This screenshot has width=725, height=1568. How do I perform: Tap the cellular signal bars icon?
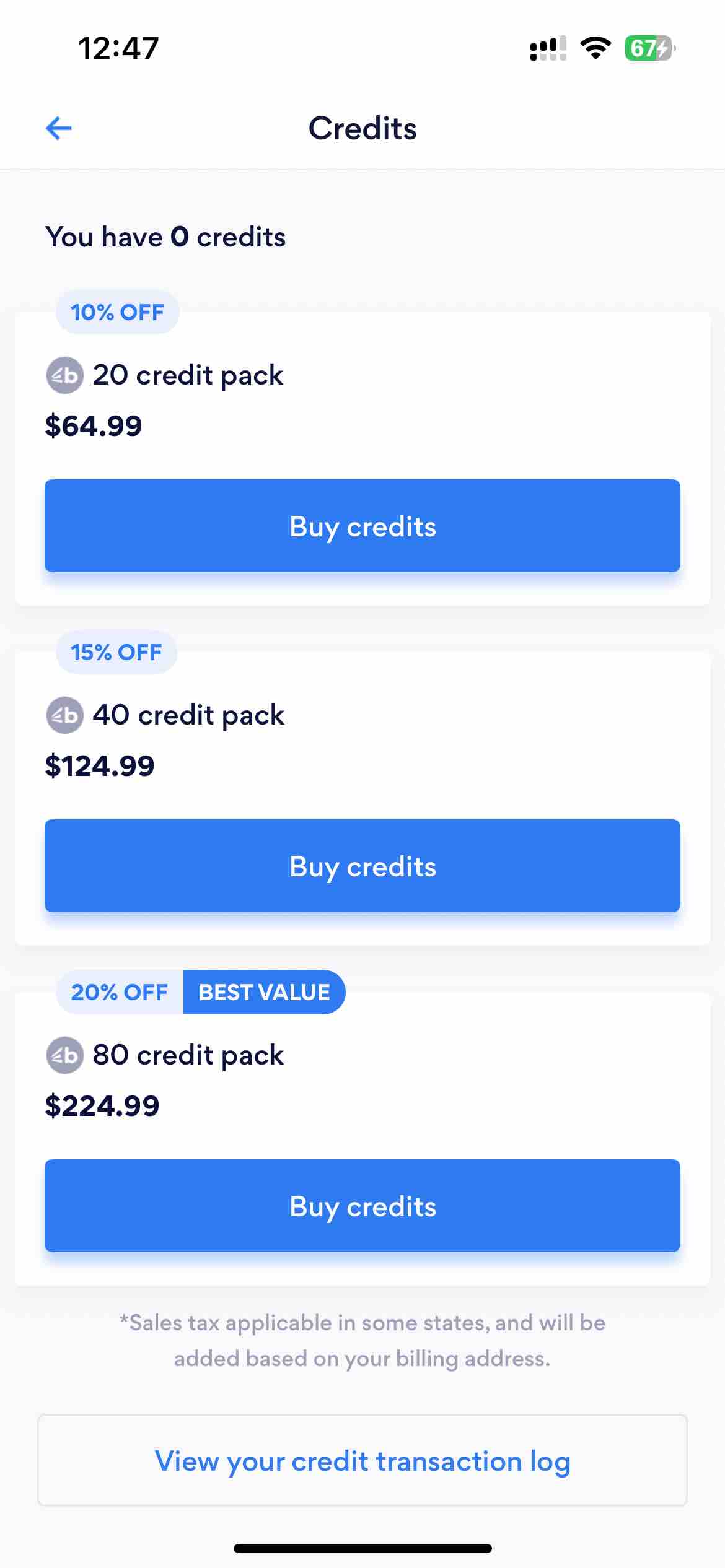pos(548,48)
